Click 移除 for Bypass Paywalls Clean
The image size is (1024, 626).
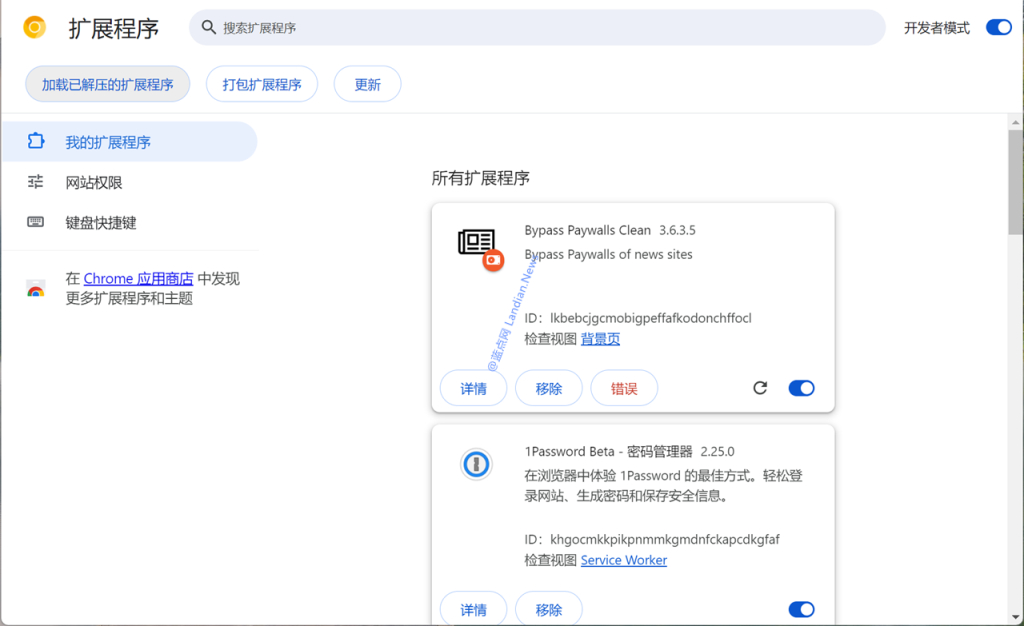tap(549, 388)
